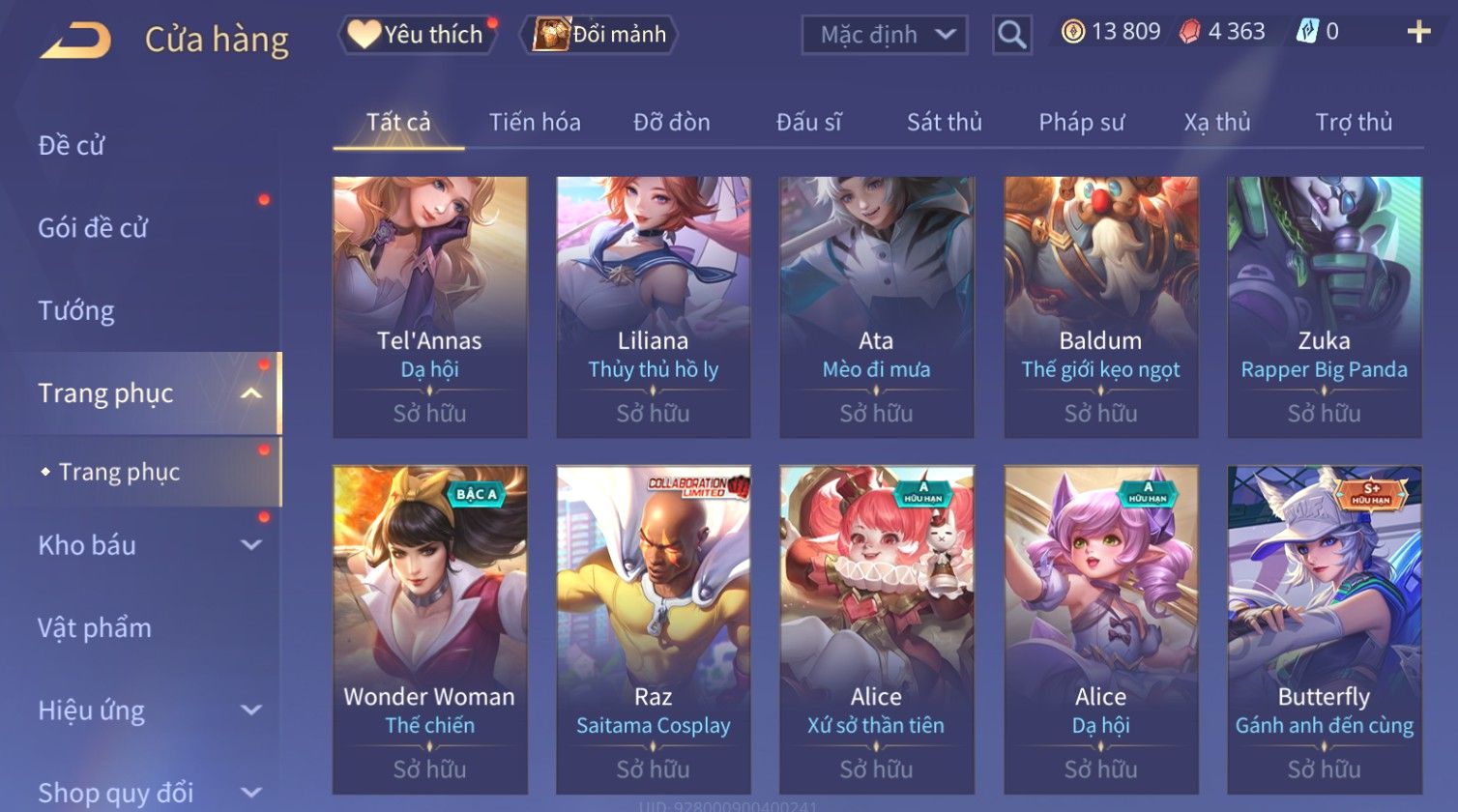The width and height of the screenshot is (1458, 812).
Task: Open Gói đề cử in sidebar
Action: (93, 228)
